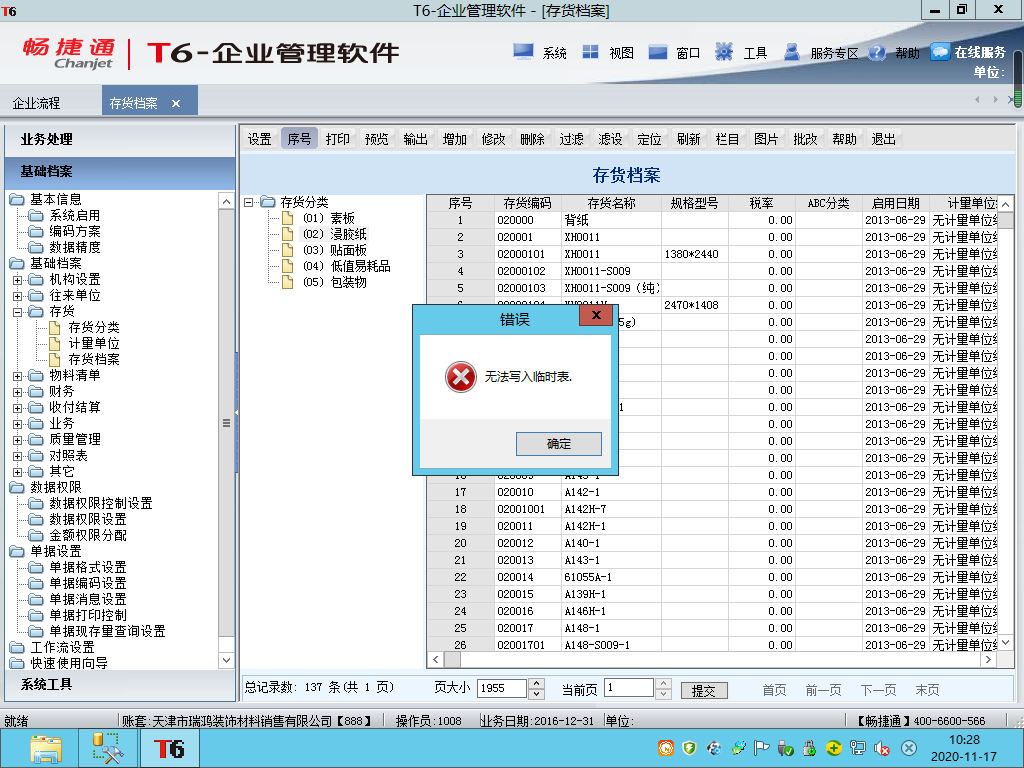Click the 设置 toolbar button
The image size is (1024, 768).
[x=259, y=139]
